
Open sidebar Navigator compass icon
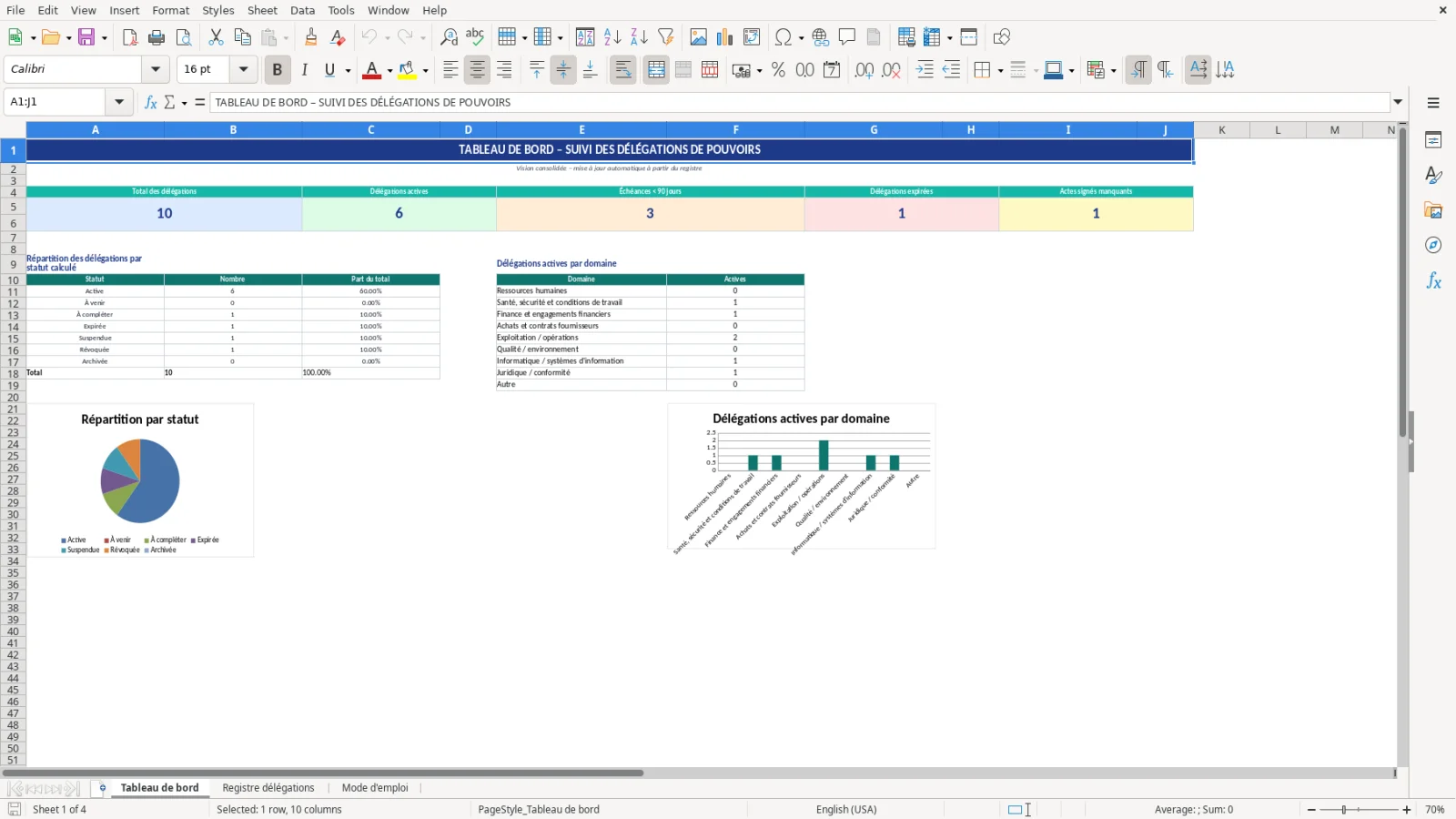(x=1433, y=245)
